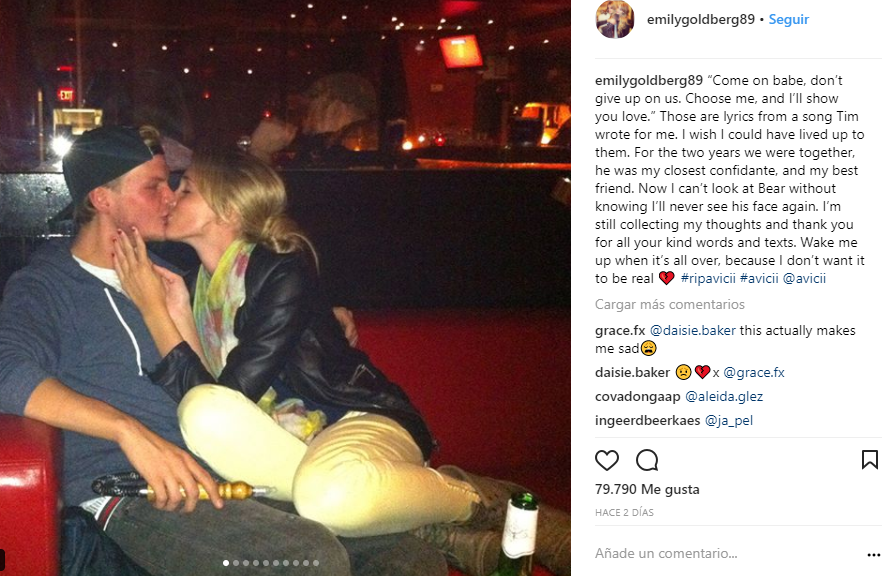Open emilygoldberg89 username in header
This screenshot has height=576, width=888.
click(701, 19)
